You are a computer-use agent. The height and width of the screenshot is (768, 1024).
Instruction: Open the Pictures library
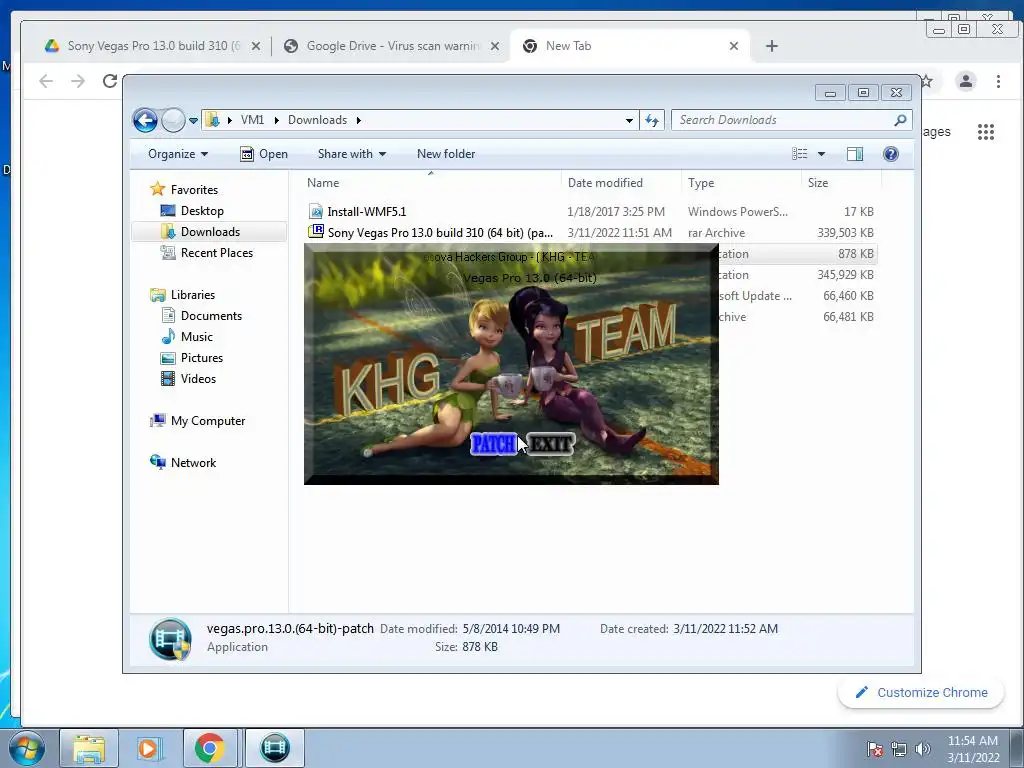click(202, 358)
